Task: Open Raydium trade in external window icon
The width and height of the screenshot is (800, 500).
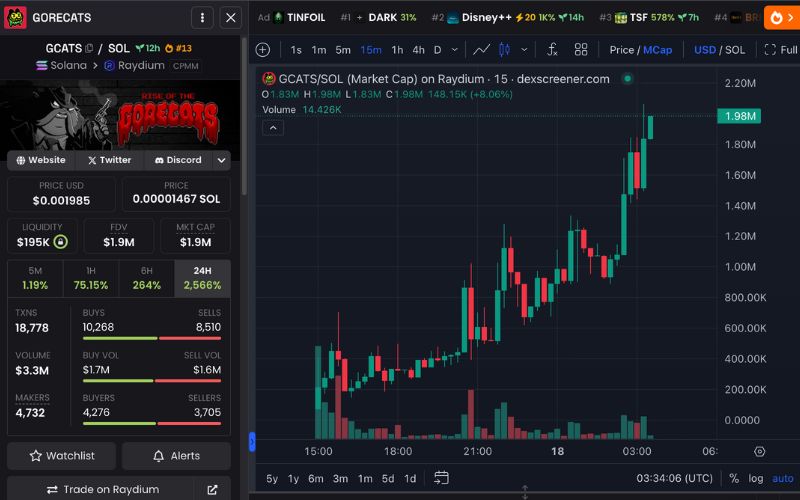Action: pyautogui.click(x=212, y=490)
